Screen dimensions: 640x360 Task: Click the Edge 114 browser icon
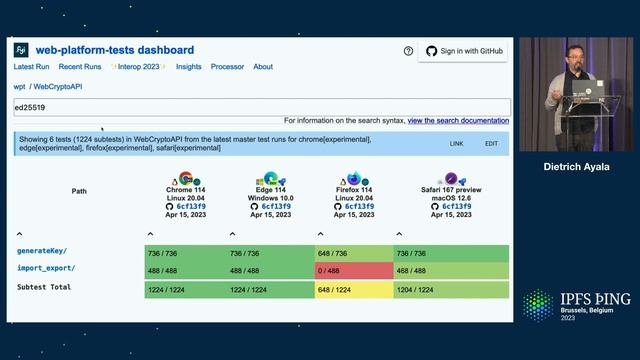pyautogui.click(x=271, y=178)
